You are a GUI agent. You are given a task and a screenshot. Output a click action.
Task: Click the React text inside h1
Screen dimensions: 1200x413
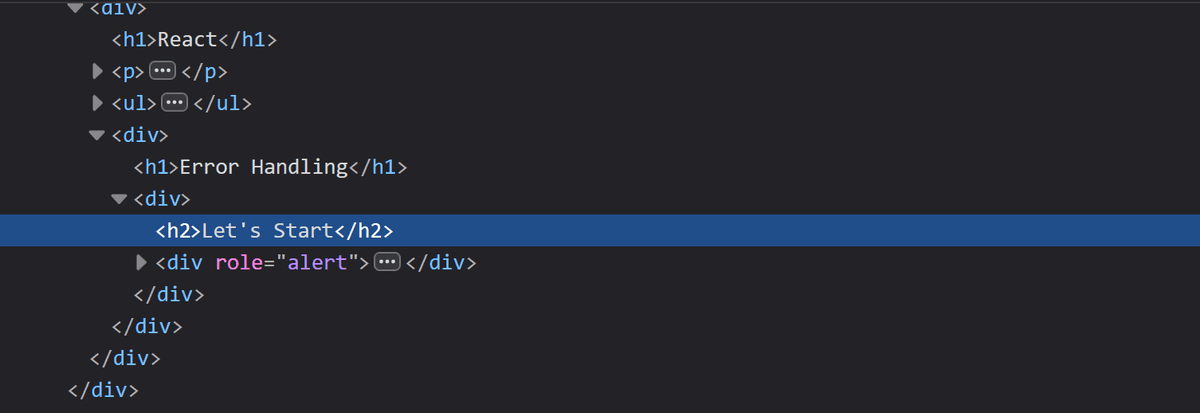(x=187, y=40)
